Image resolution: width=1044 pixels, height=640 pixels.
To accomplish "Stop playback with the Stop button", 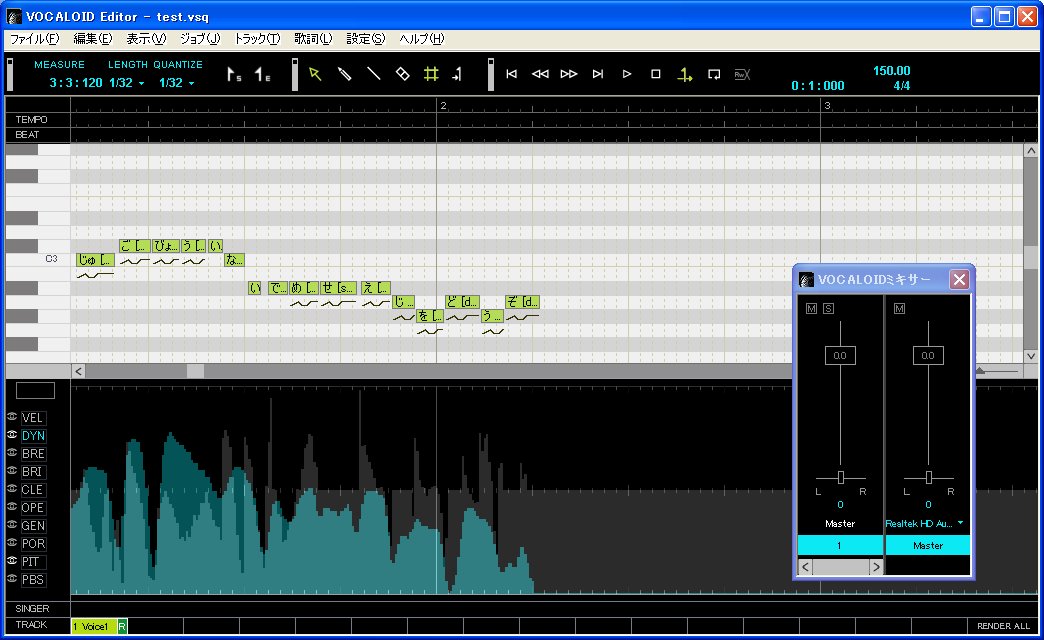I will [656, 74].
